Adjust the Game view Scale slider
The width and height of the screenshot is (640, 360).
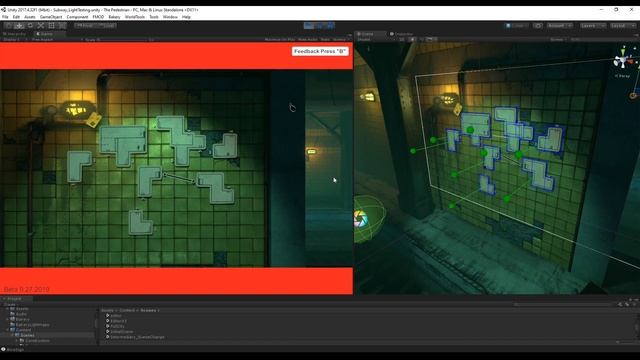pyautogui.click(x=124, y=40)
